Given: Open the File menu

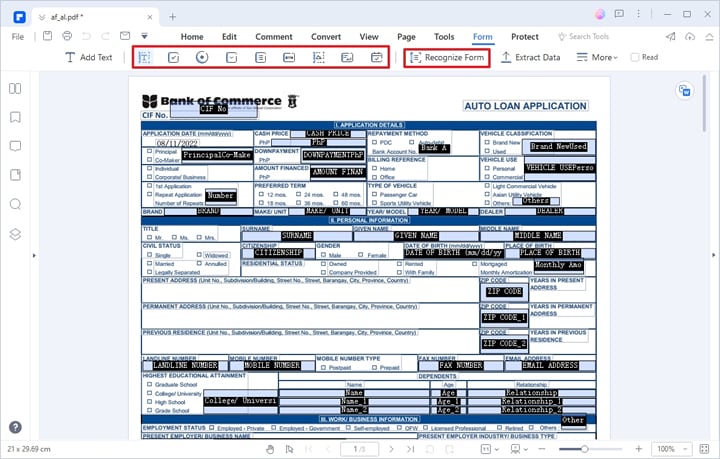Looking at the screenshot, I should pos(17,37).
